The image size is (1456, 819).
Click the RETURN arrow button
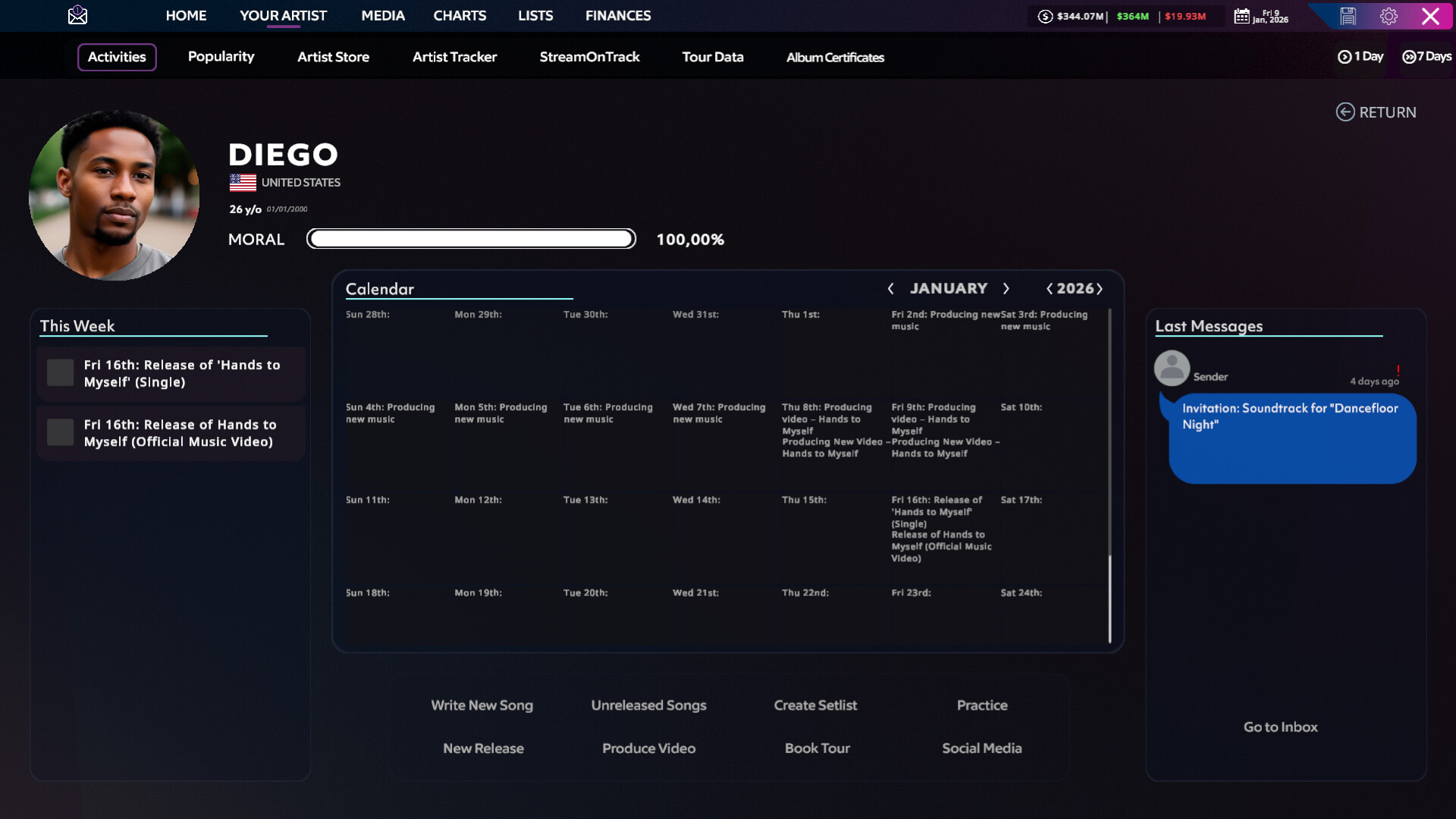tap(1376, 112)
